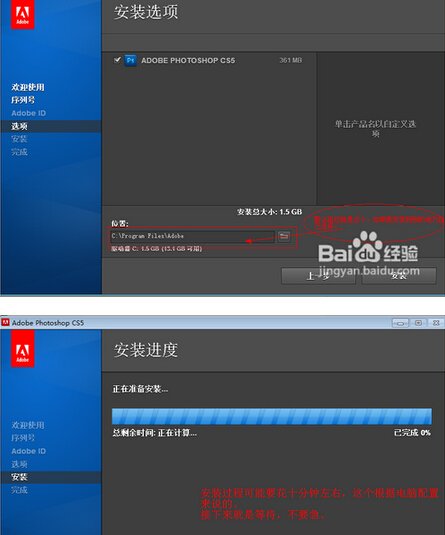445x535 pixels.
Task: Select 选项 step in 安装进度 window sidebar
Action: pos(19,464)
